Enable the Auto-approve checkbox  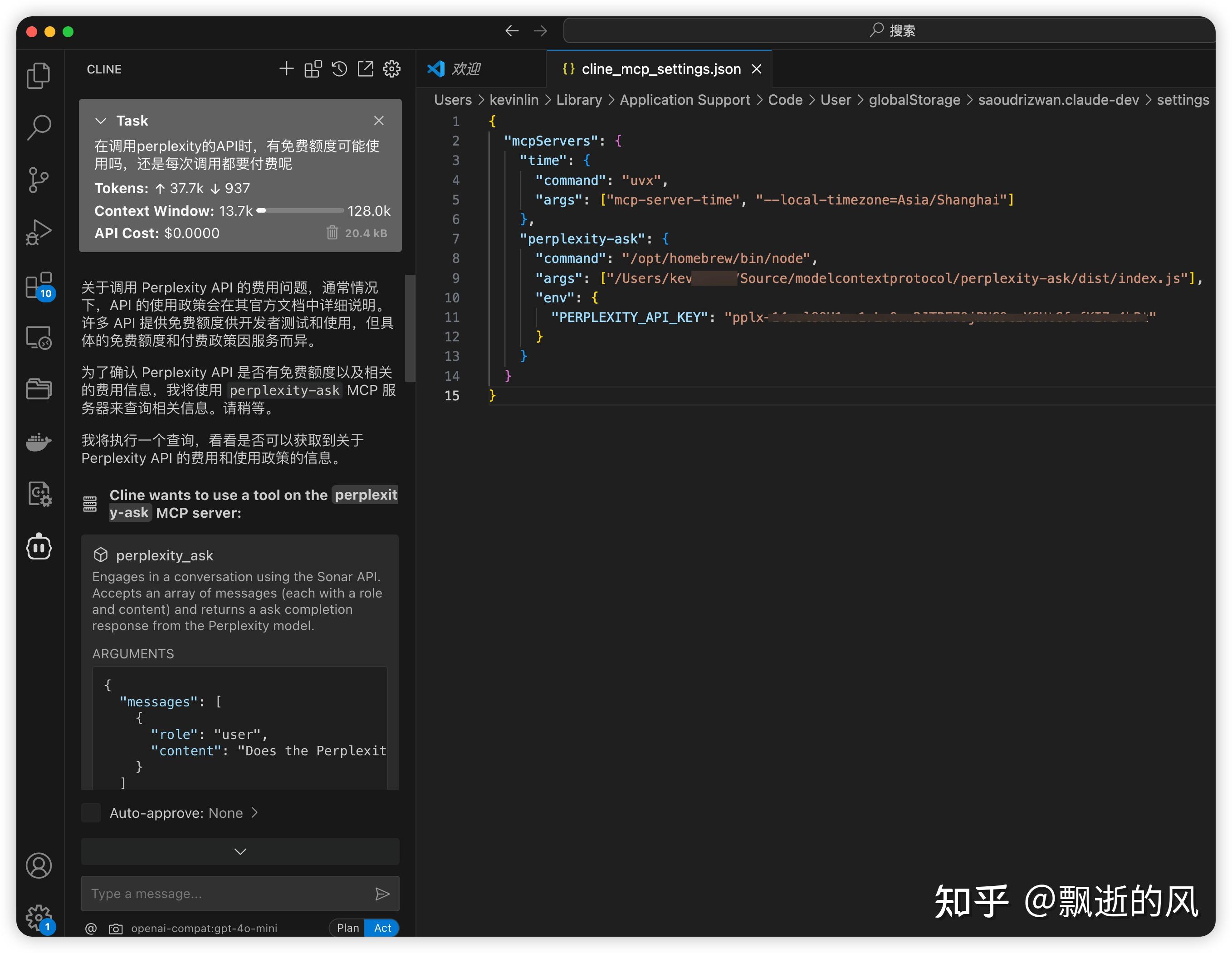(x=91, y=812)
